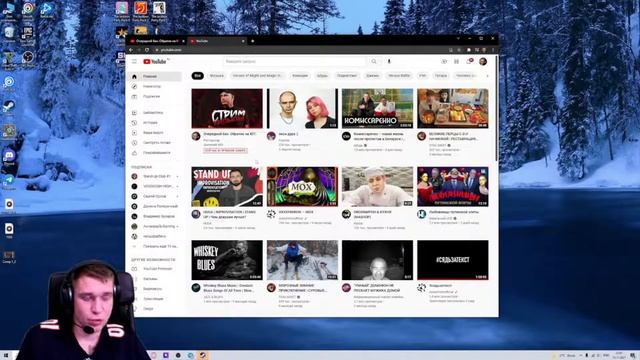The height and width of the screenshot is (360, 640).
Task: Select the 'Музыка' category chip
Action: 217,76
